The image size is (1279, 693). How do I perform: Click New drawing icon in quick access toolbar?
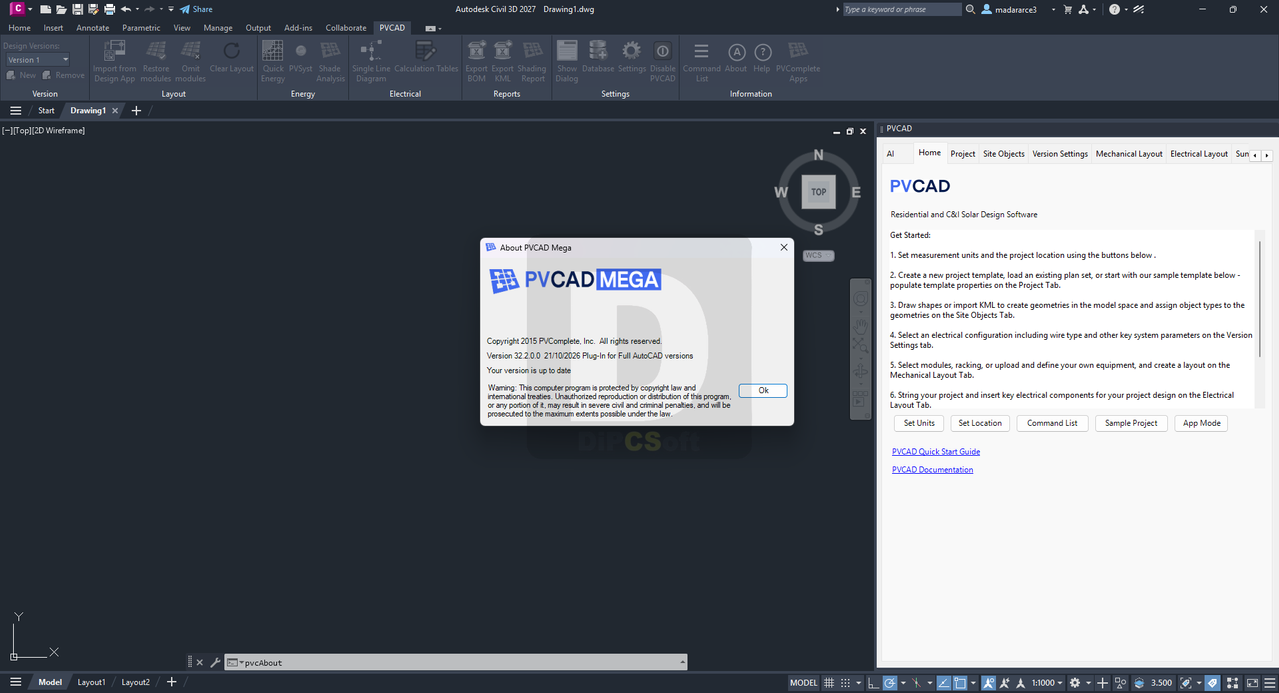[x=46, y=9]
